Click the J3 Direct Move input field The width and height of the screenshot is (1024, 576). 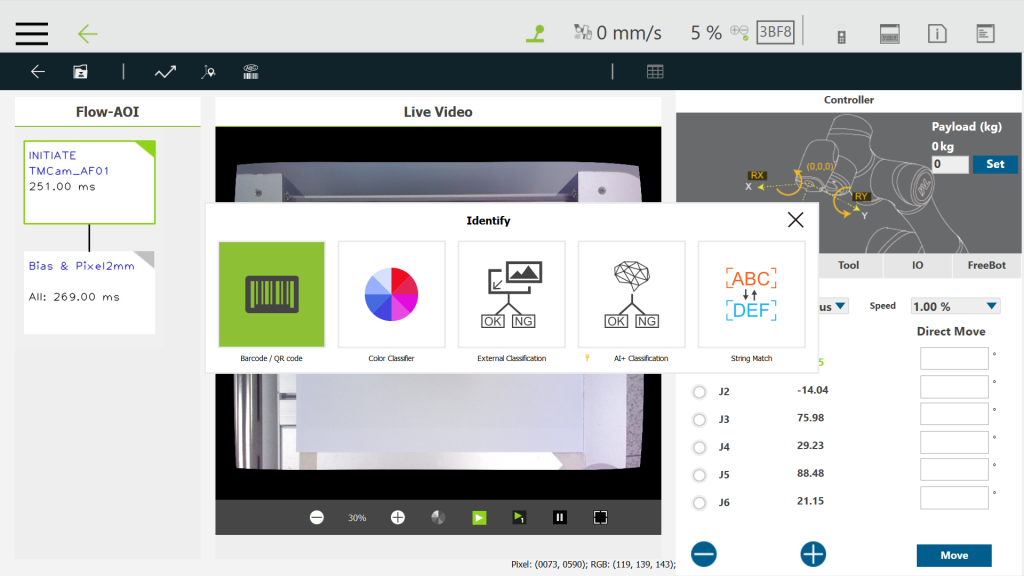954,414
